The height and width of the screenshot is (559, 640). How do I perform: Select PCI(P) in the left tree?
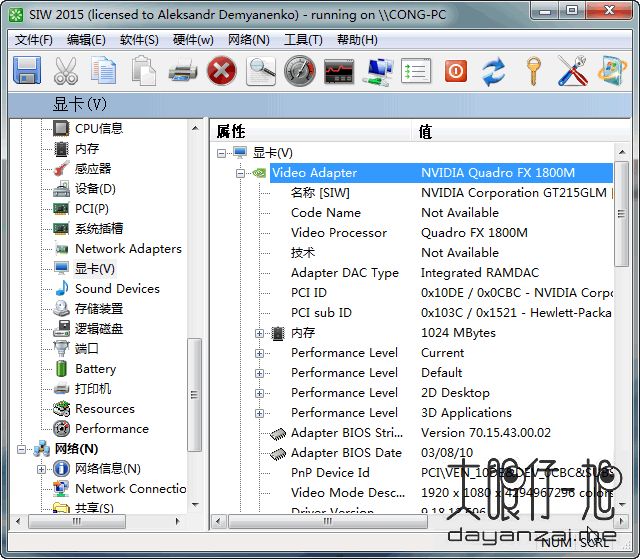click(92, 209)
